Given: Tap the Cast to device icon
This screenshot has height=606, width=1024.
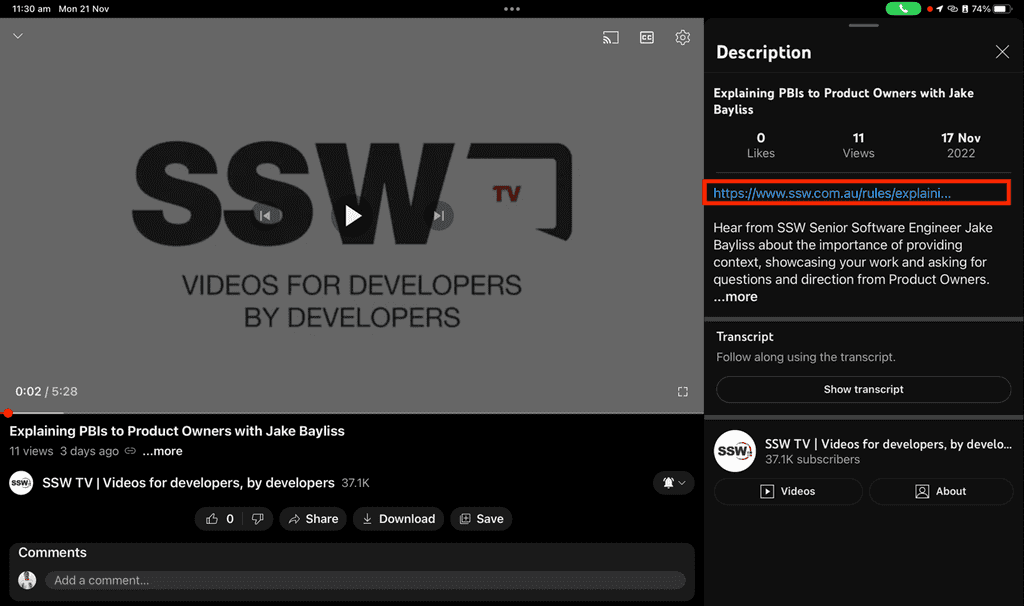Looking at the screenshot, I should click(610, 38).
